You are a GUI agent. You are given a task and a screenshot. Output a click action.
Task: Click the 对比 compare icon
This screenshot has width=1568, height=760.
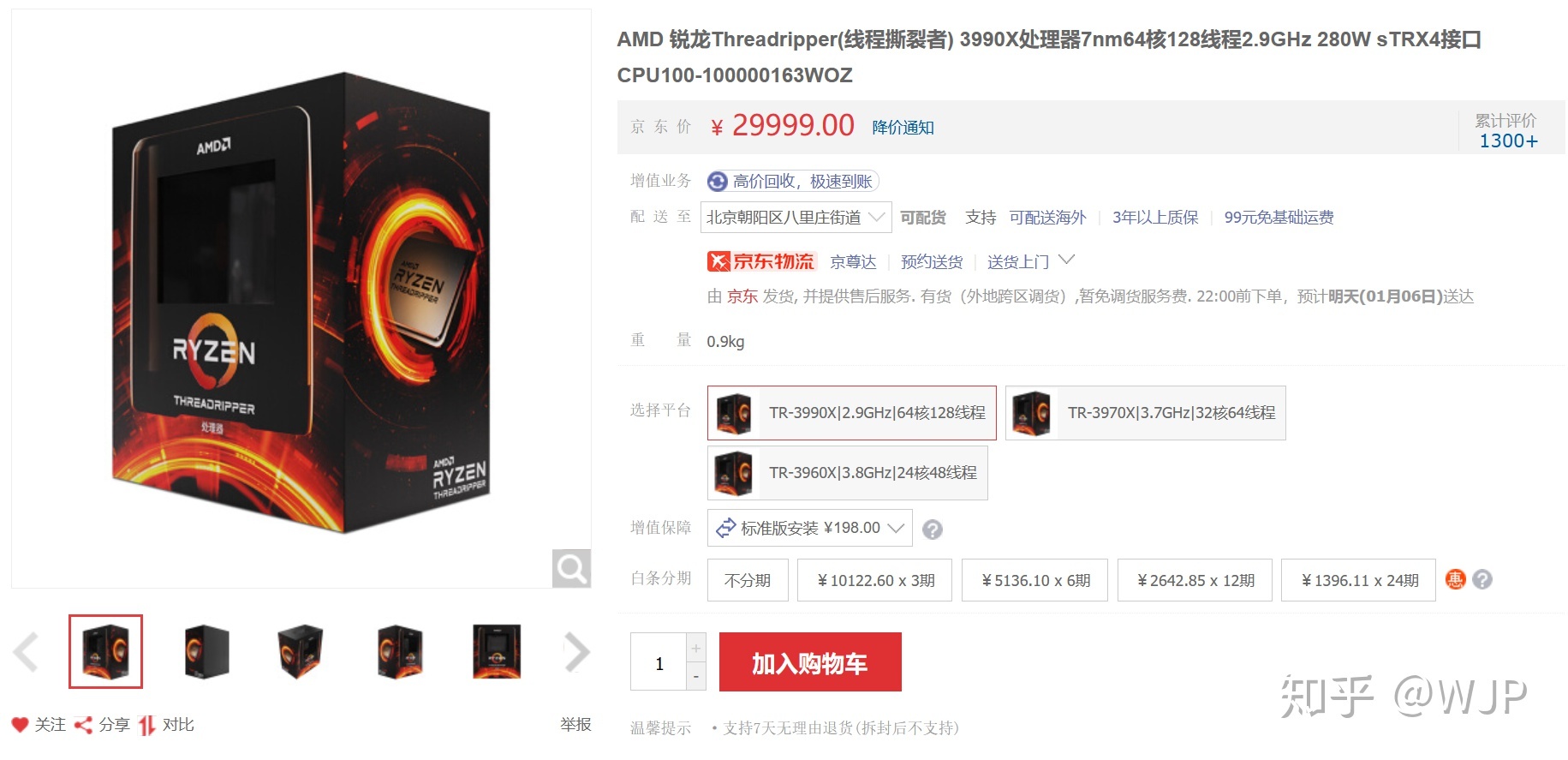coord(147,725)
